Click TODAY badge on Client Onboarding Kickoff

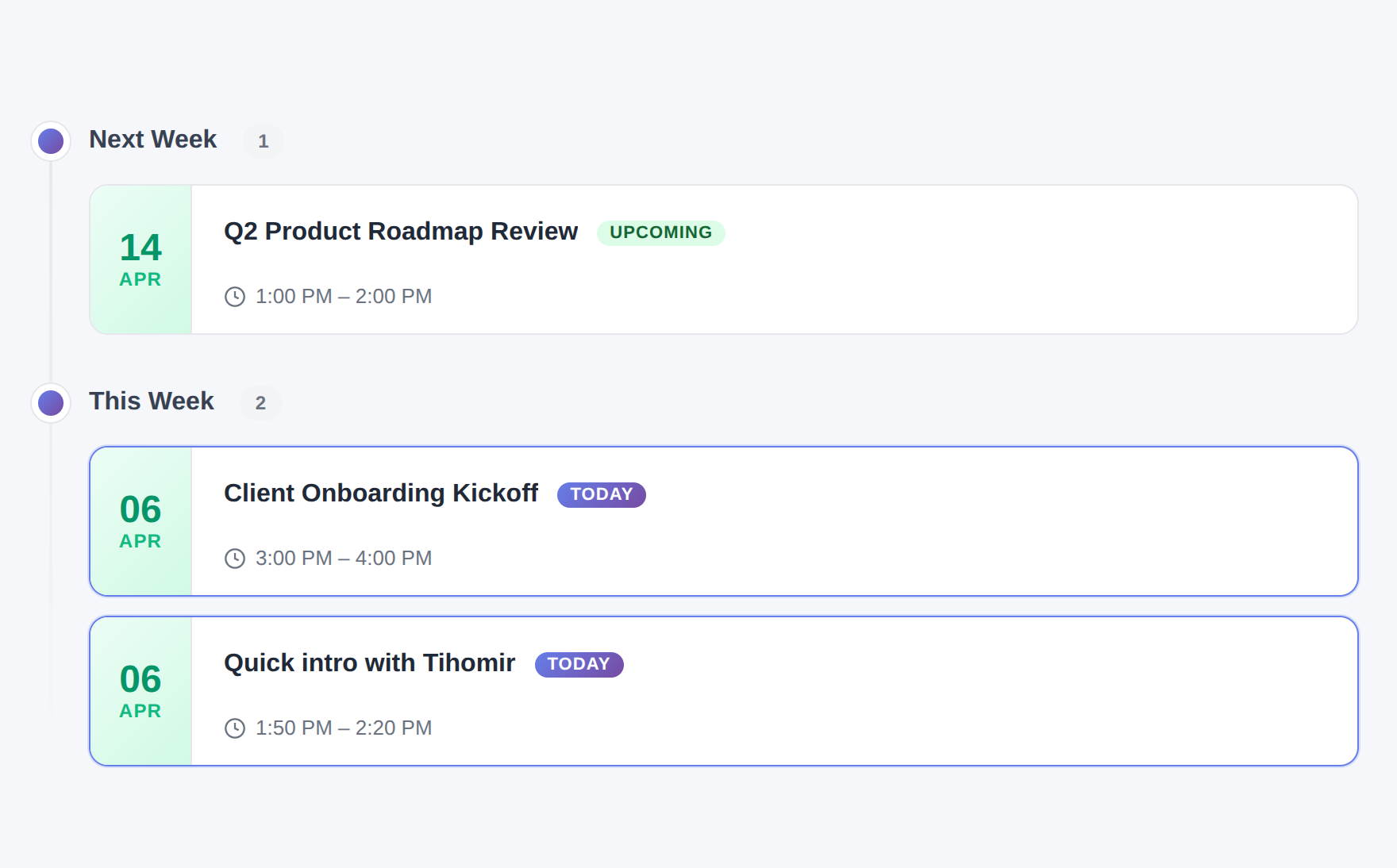tap(602, 494)
